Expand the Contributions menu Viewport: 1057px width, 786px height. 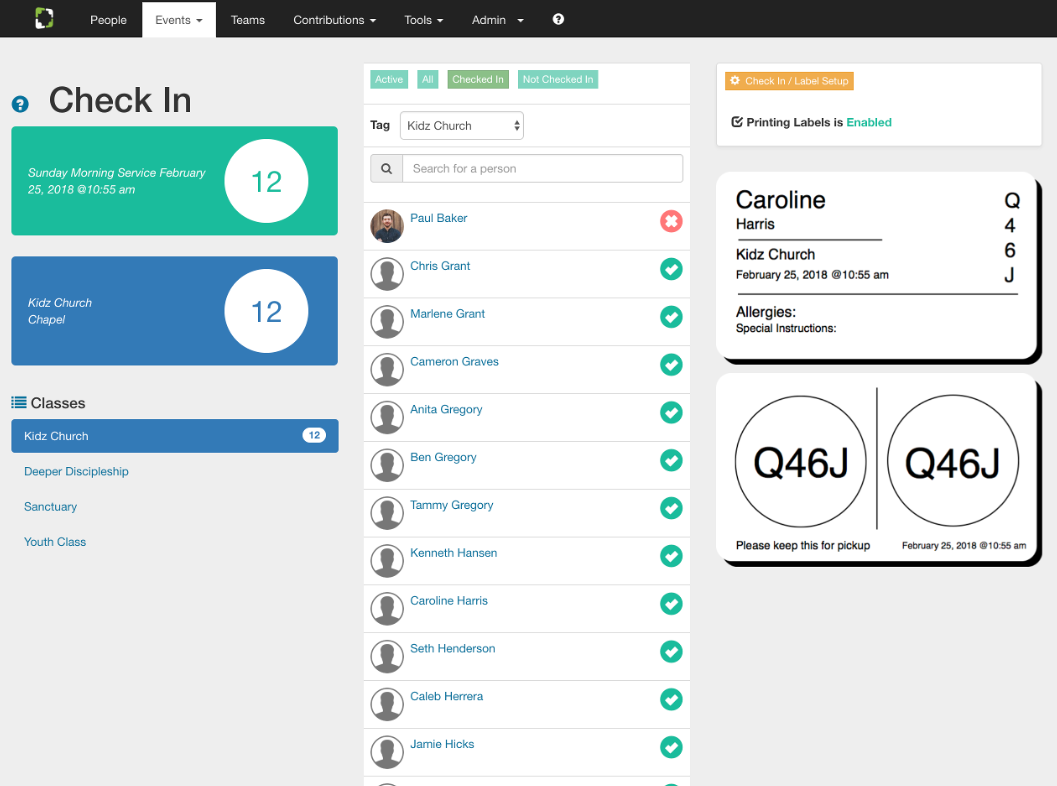pos(334,20)
